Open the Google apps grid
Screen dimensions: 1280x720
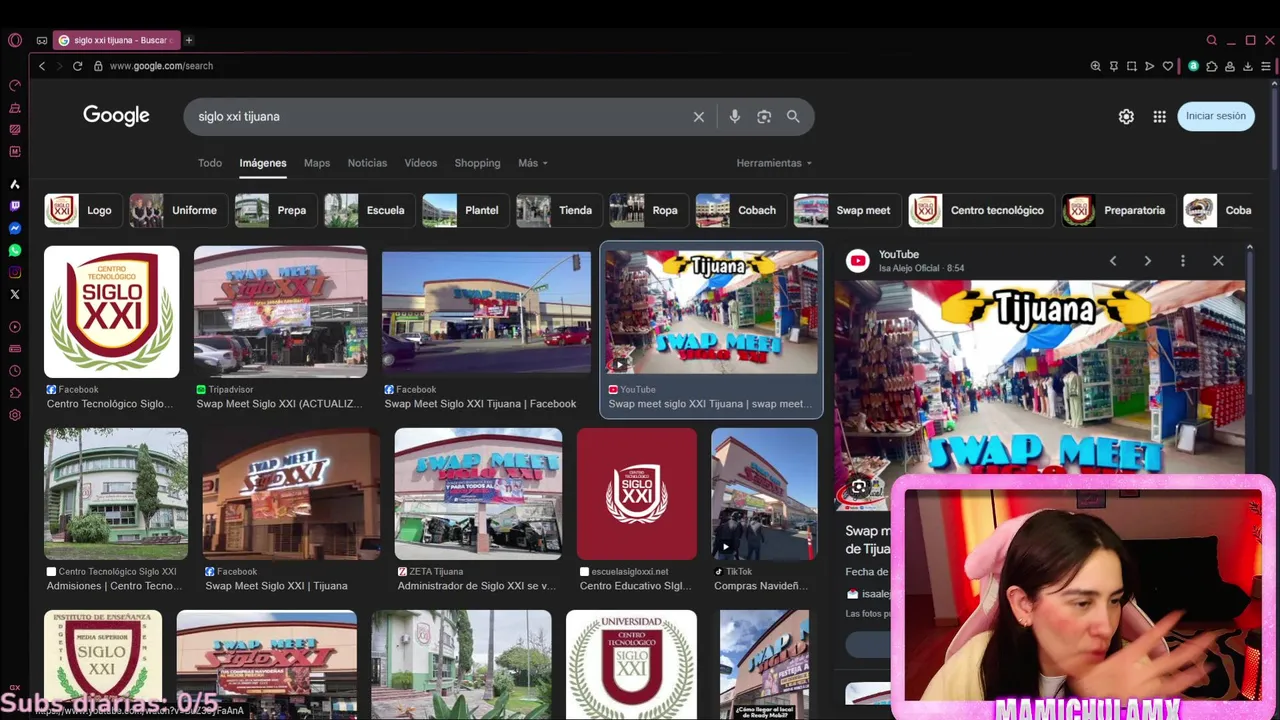click(x=1159, y=116)
